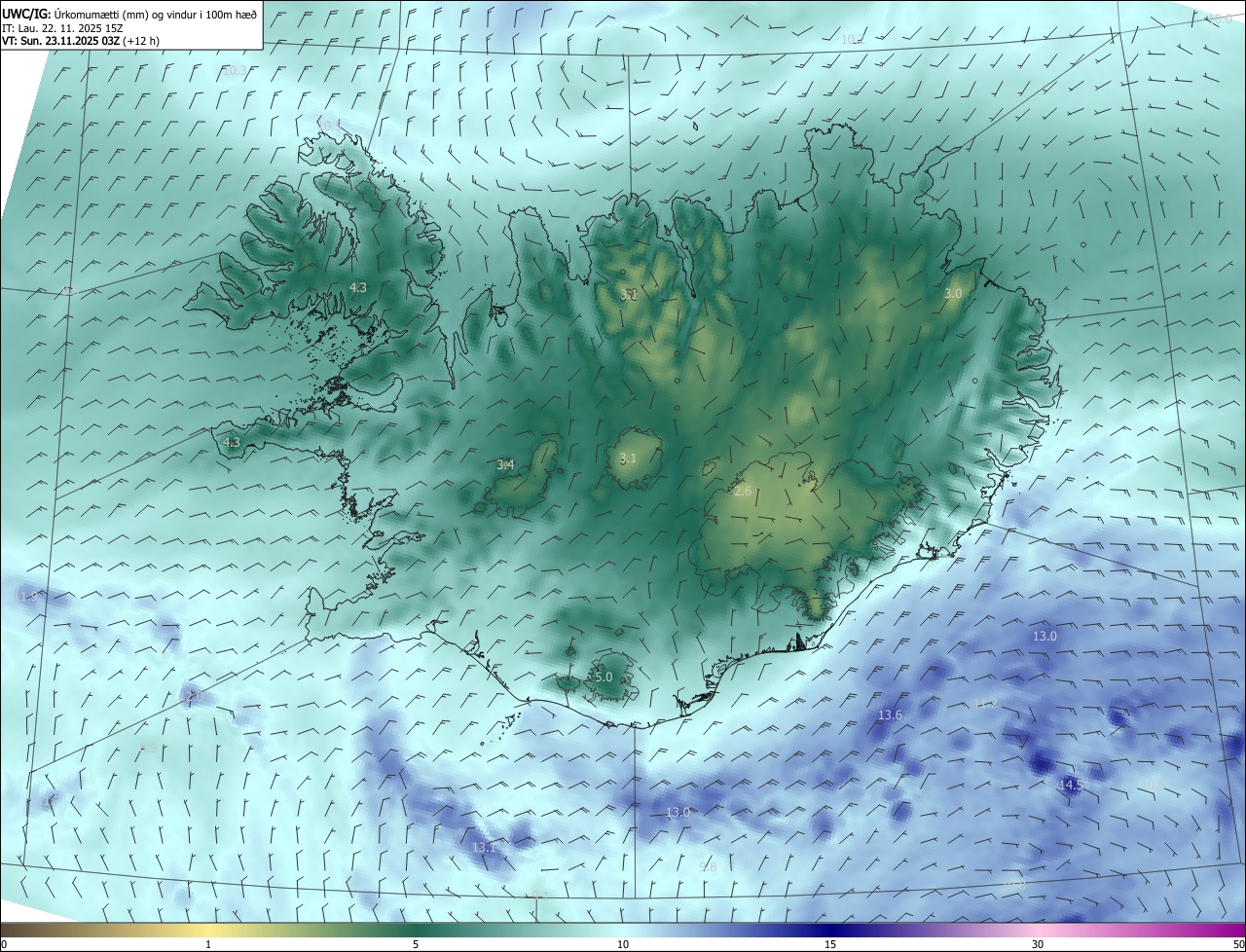
Task: Click the 1 tick on the color scale
Action: [208, 944]
